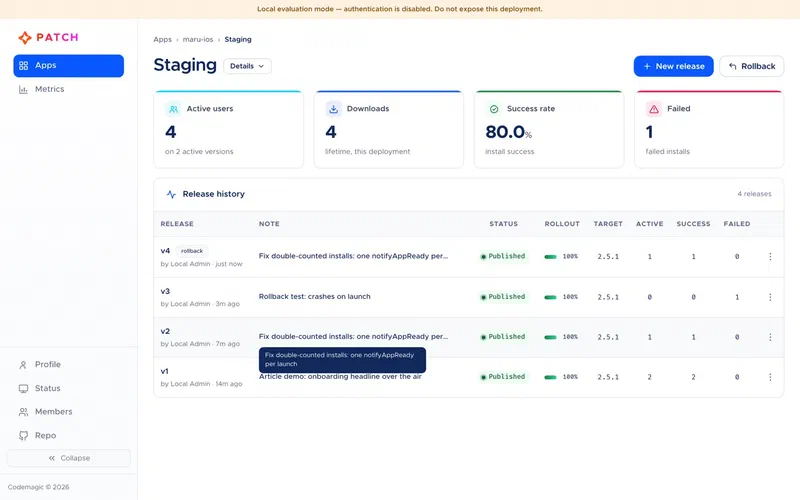Click the Patch logo
The height and width of the screenshot is (500, 800).
(48, 37)
